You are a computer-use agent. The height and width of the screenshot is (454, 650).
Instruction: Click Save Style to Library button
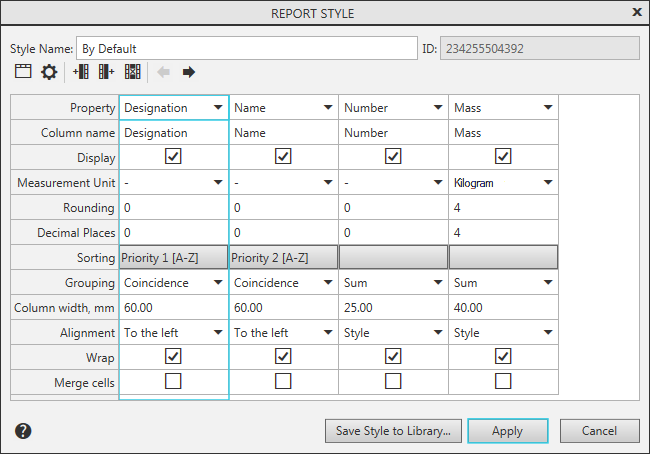pos(393,431)
